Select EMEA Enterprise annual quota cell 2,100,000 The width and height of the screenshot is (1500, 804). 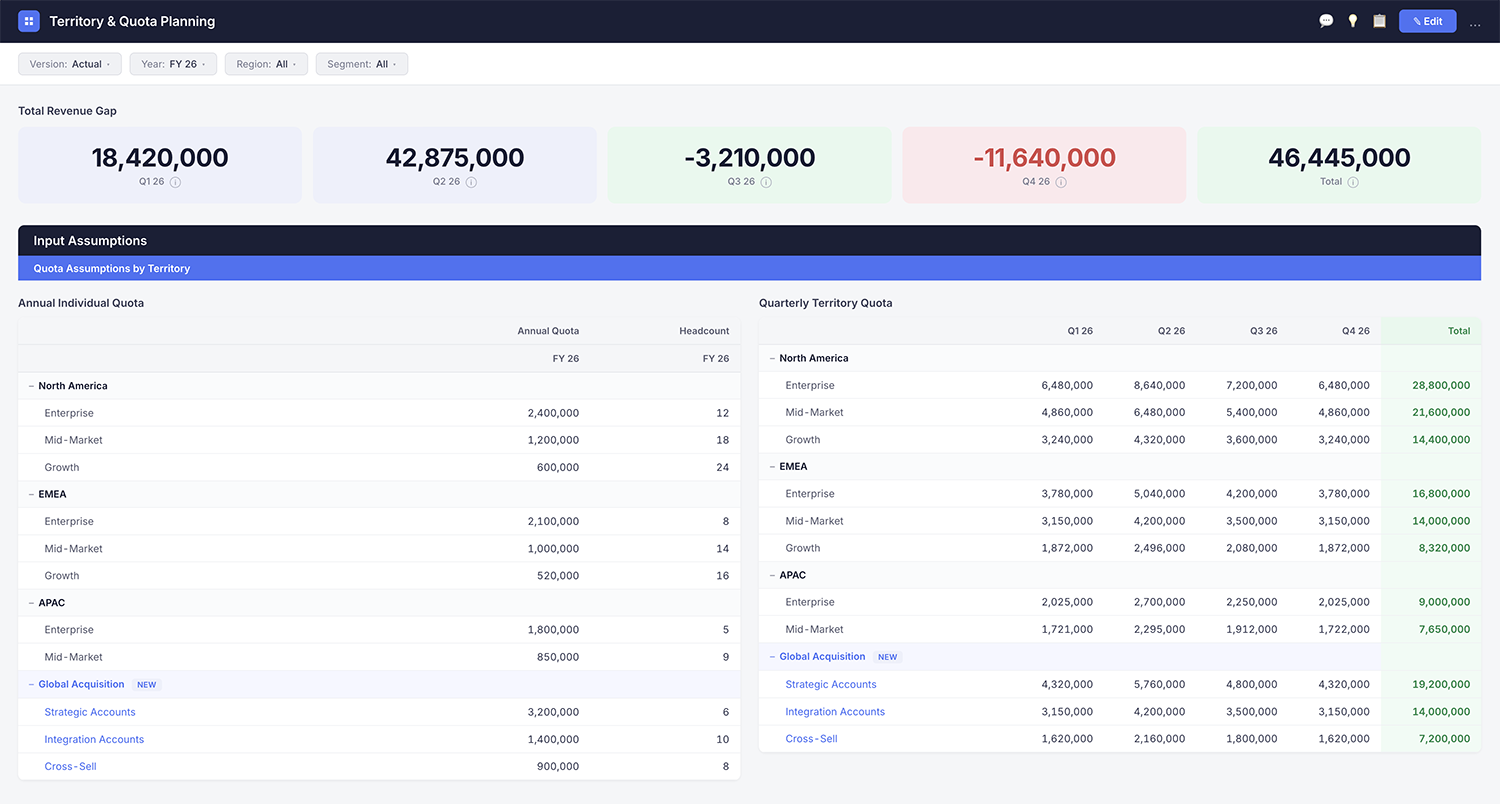click(553, 521)
